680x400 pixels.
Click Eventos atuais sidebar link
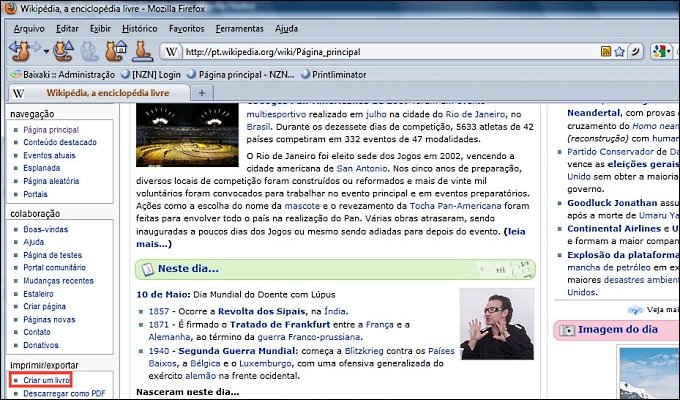pyautogui.click(x=49, y=155)
